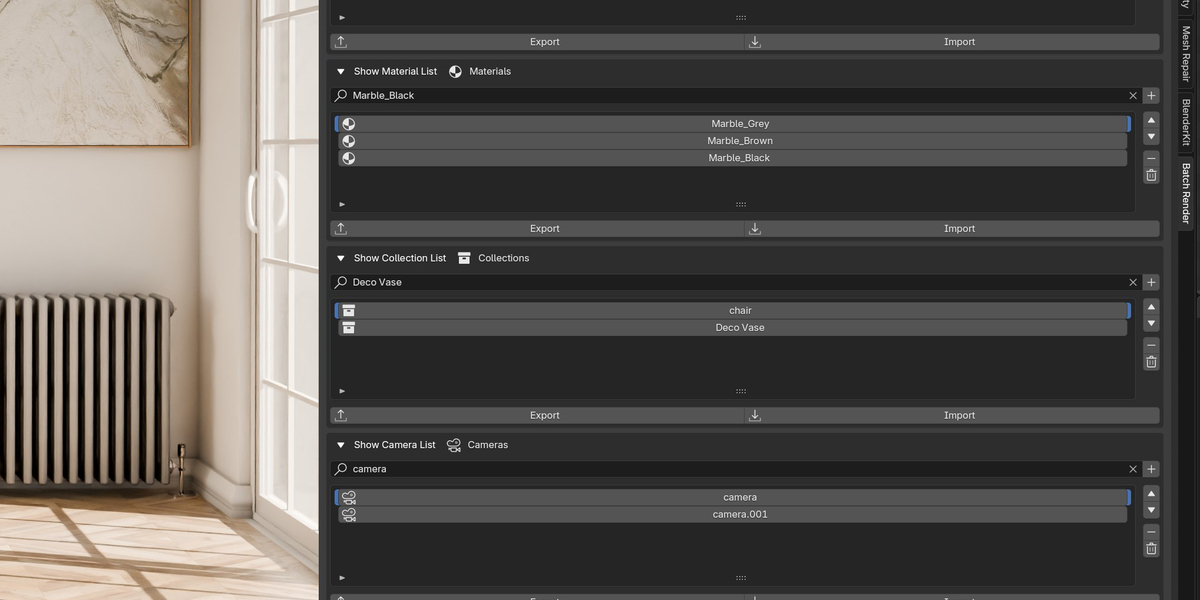The height and width of the screenshot is (600, 1200).
Task: Click Import above the Show Material List header
Action: point(953,42)
